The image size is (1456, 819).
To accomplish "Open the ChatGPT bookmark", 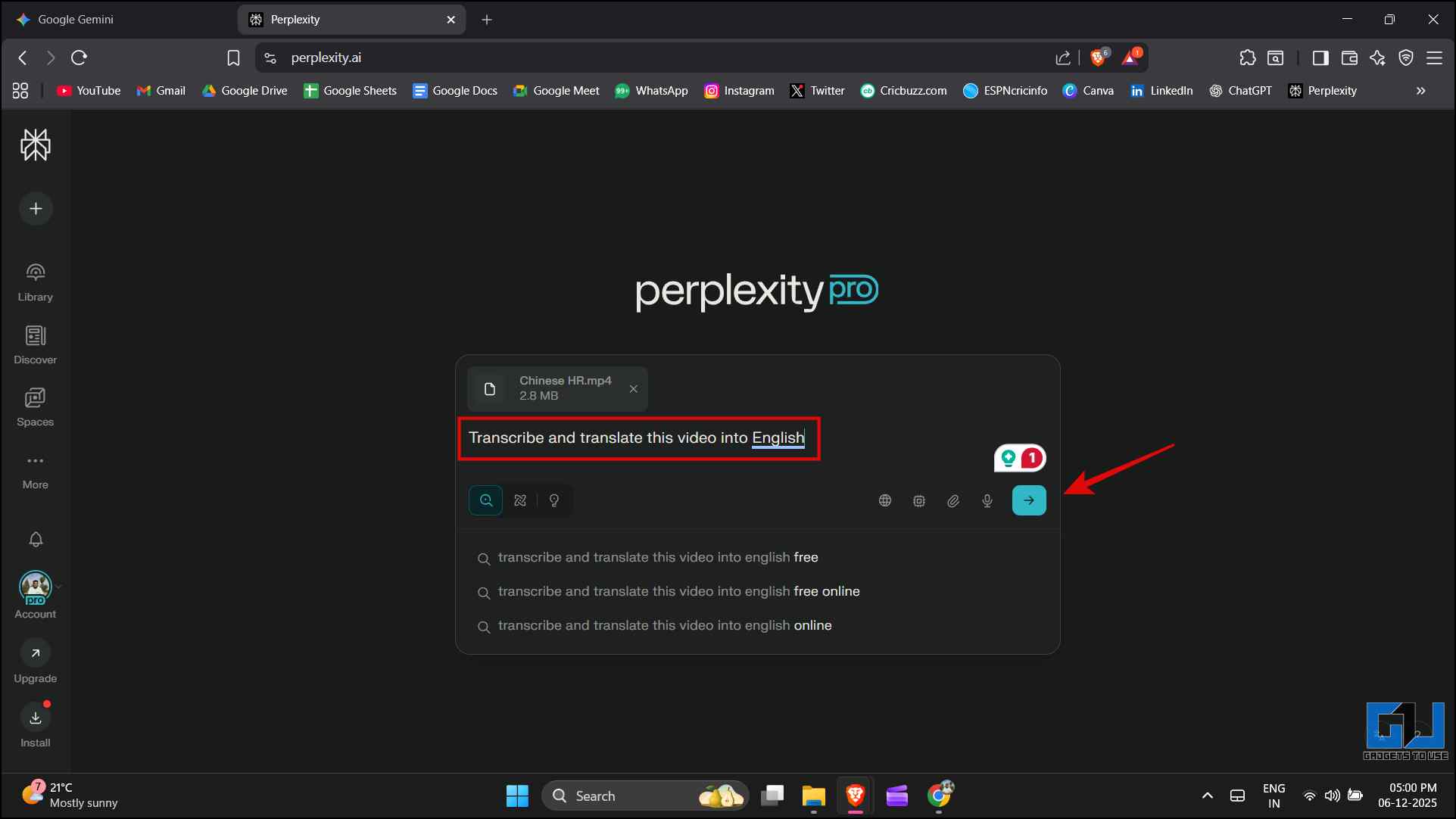I will pos(1240,91).
